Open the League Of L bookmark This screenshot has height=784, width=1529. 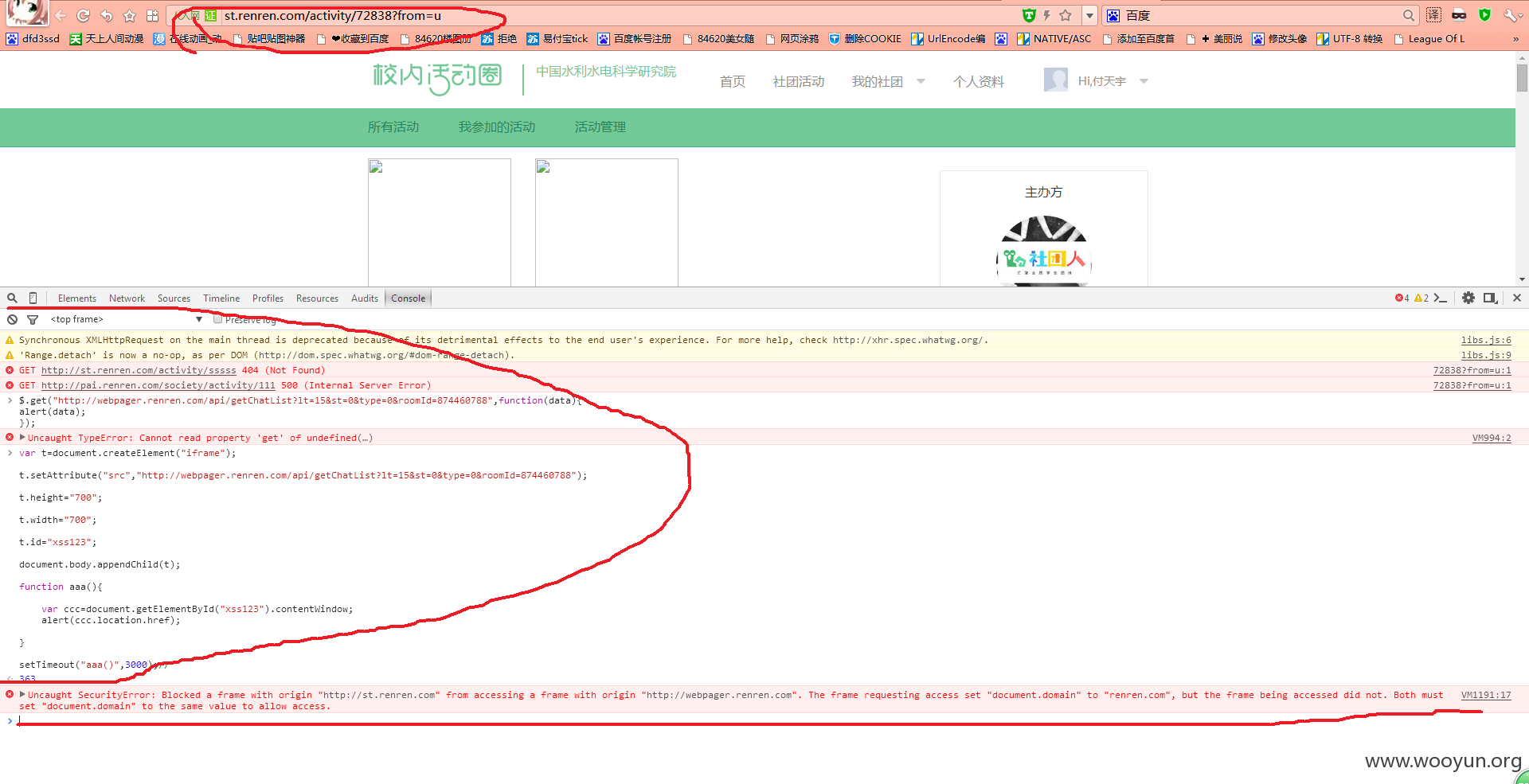(1429, 38)
